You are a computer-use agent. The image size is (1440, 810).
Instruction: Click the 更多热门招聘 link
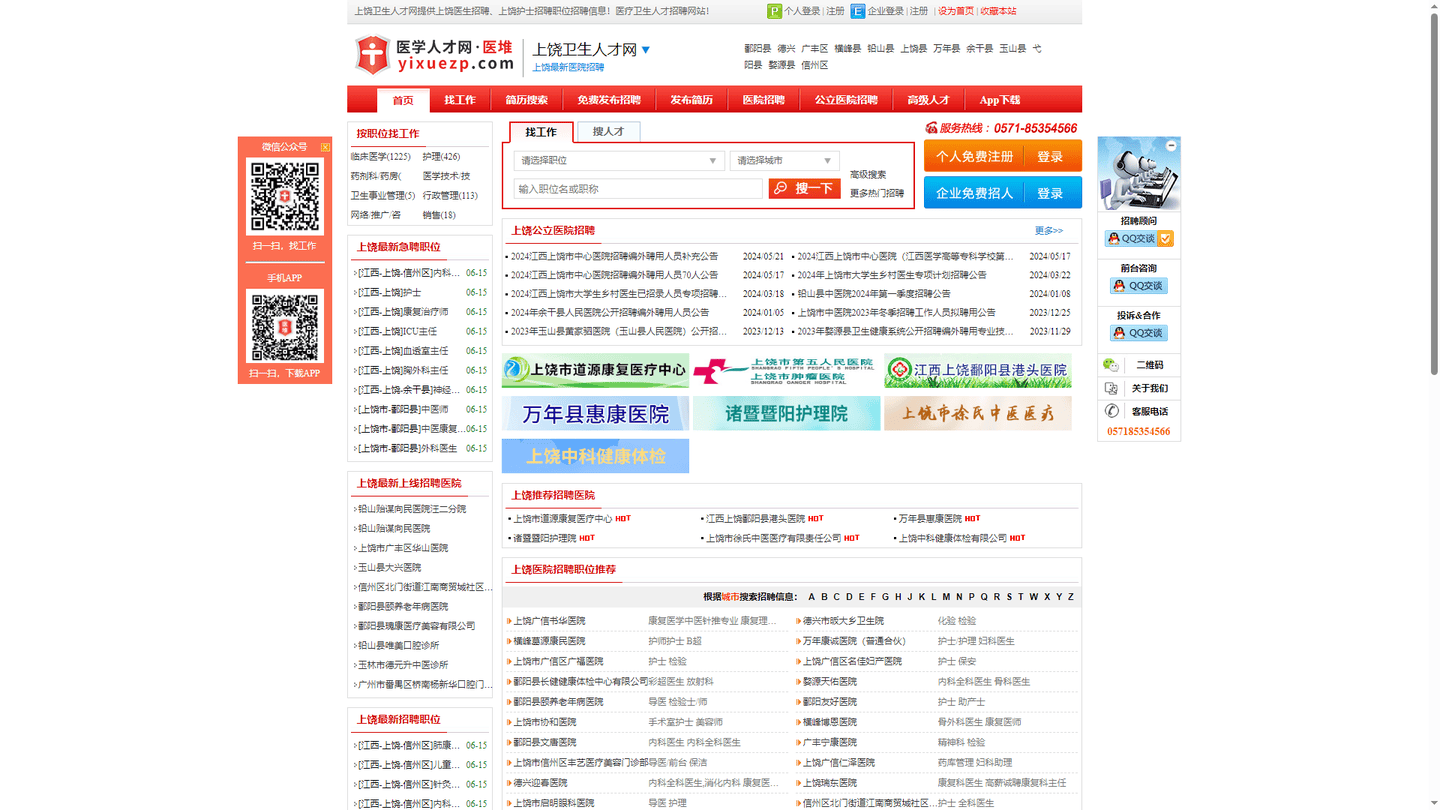tap(877, 194)
